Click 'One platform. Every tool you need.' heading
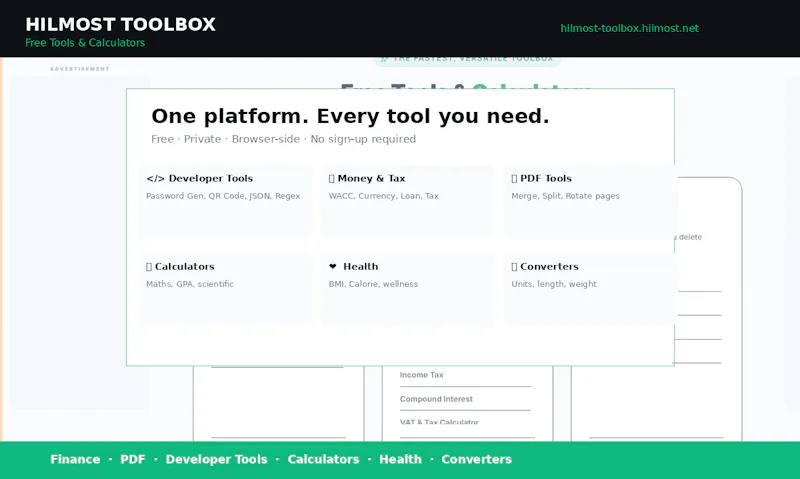The width and height of the screenshot is (800, 479). (350, 116)
